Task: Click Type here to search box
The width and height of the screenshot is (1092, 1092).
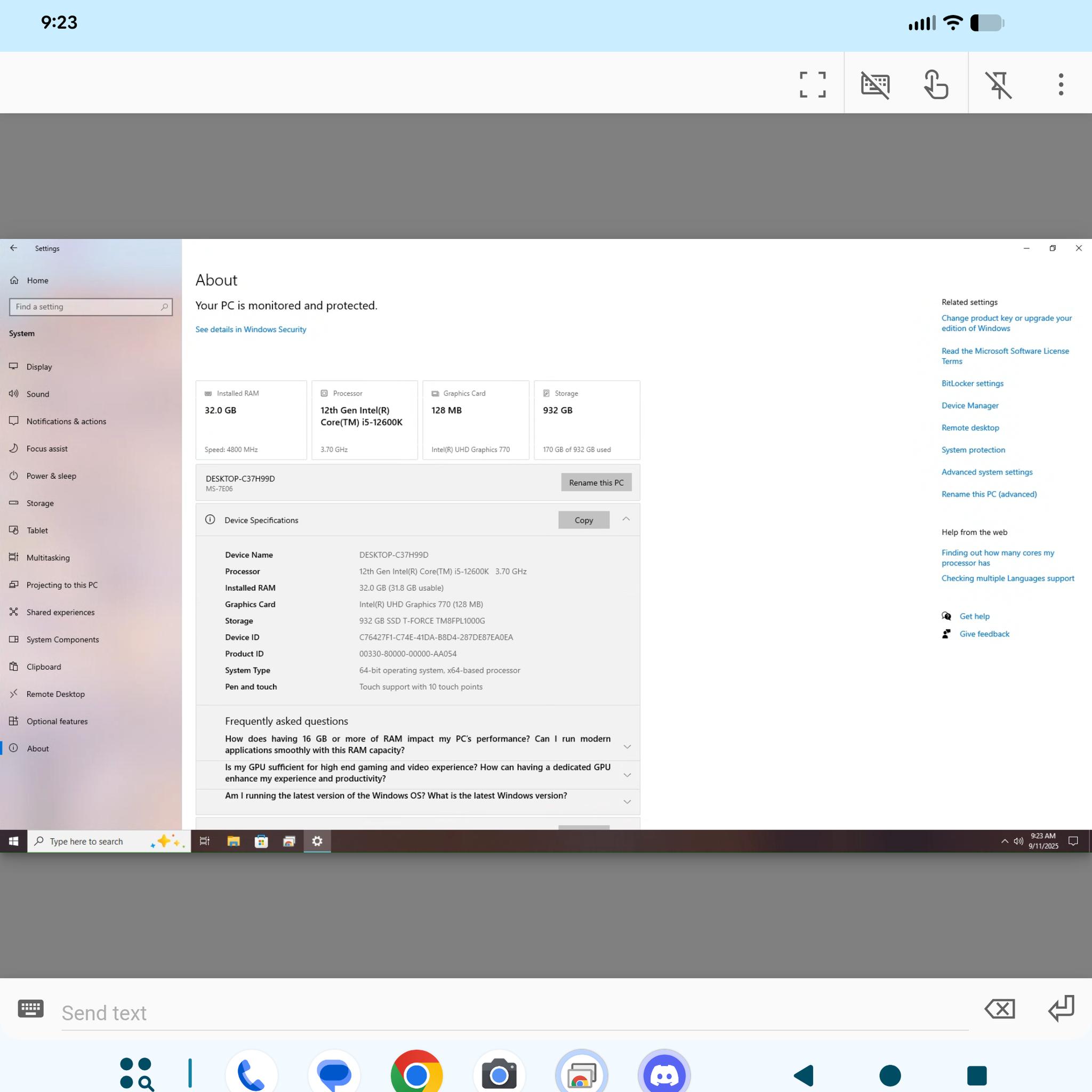Action: click(x=109, y=841)
